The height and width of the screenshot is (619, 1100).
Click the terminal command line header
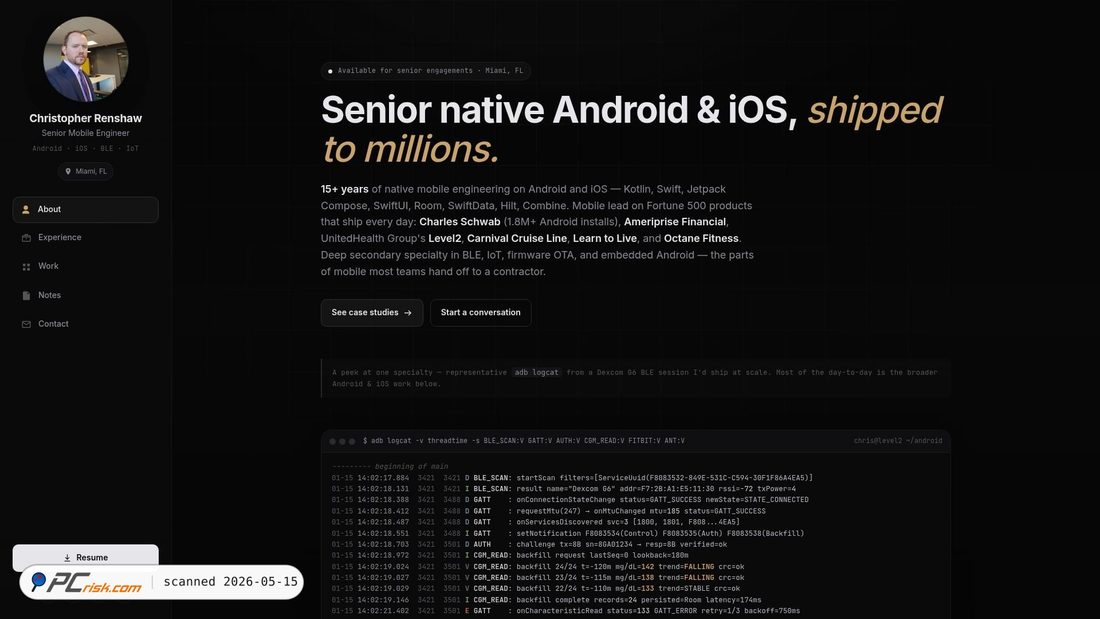click(523, 441)
